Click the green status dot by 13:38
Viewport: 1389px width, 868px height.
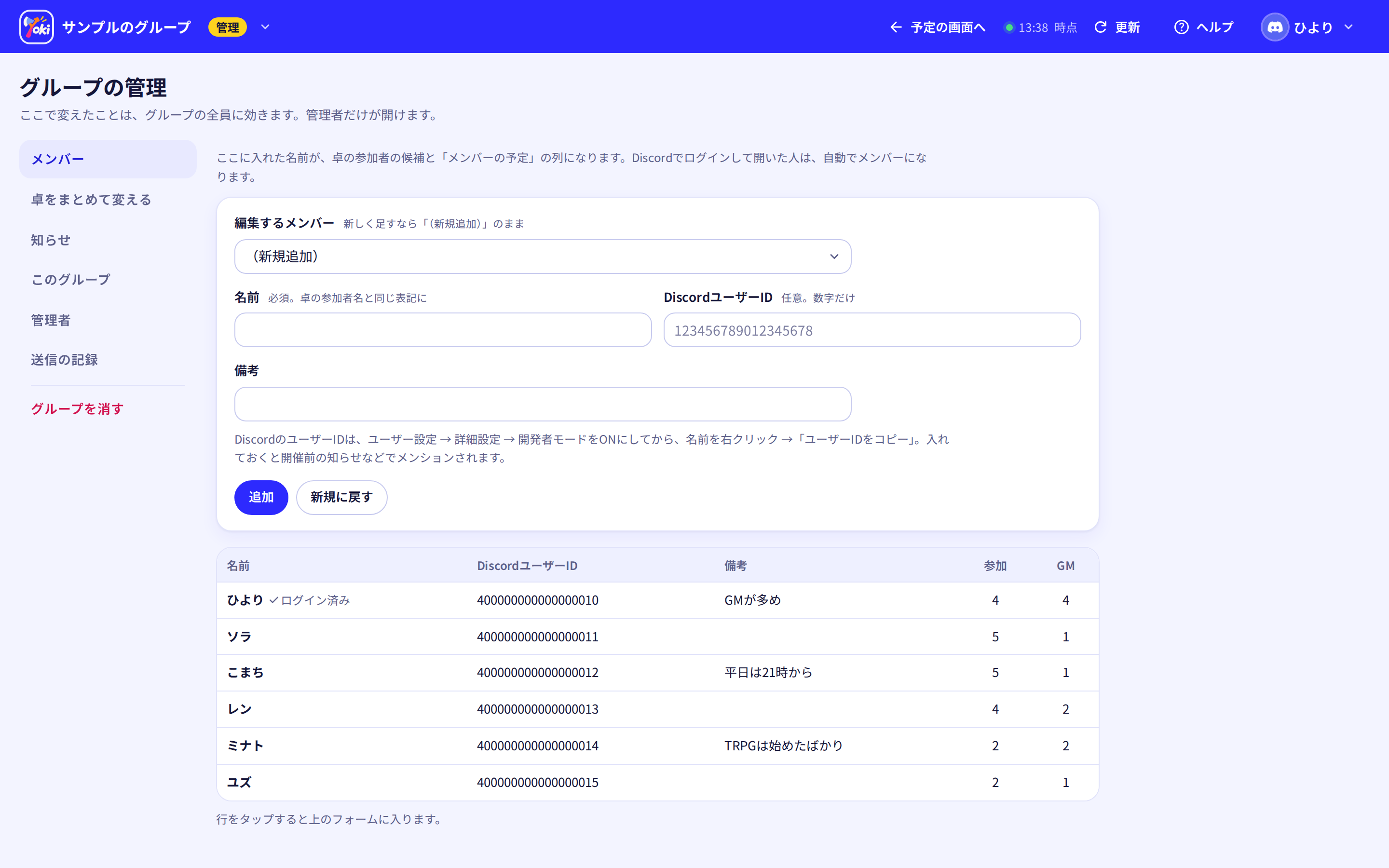[1009, 27]
